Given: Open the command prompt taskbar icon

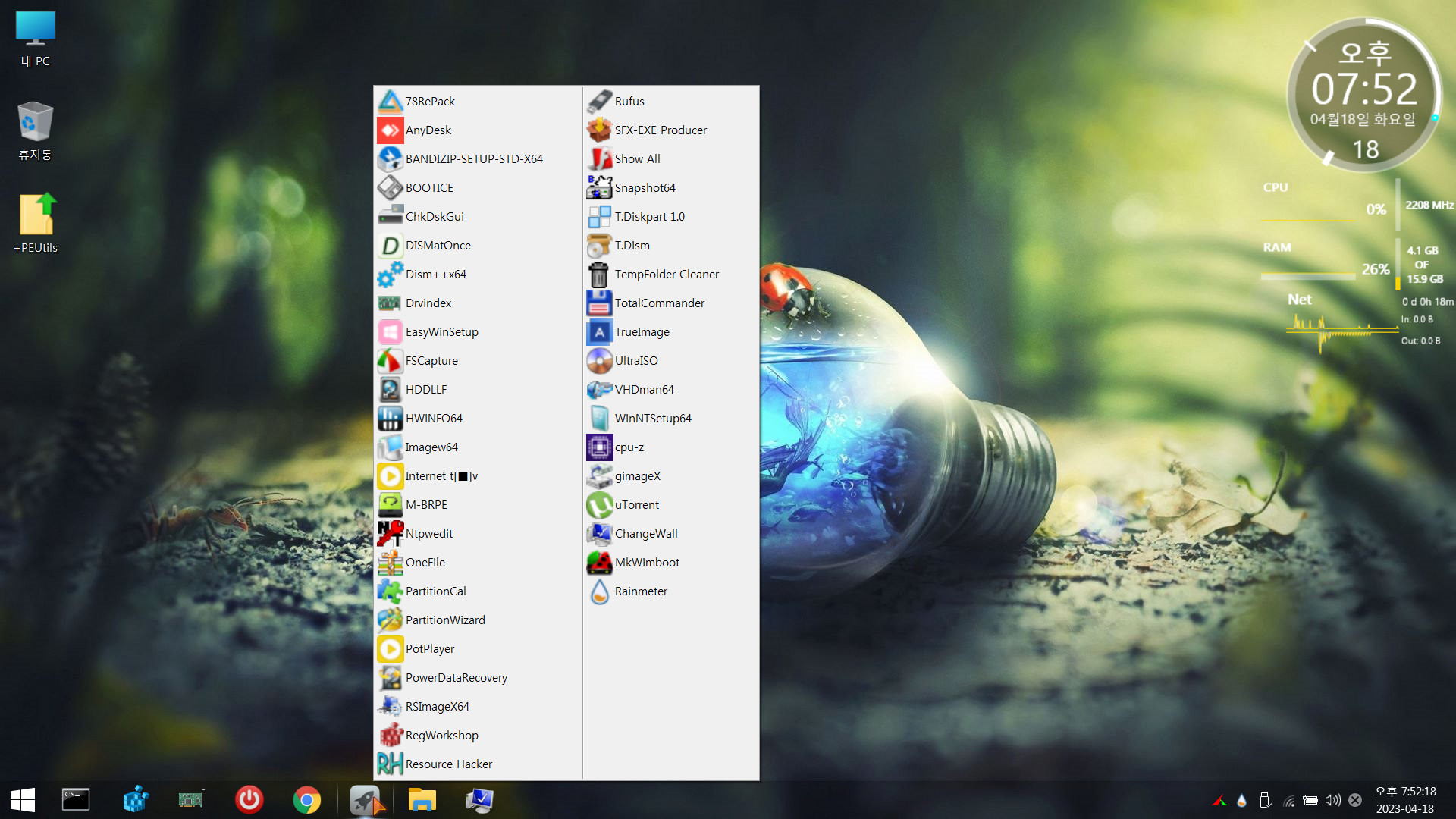Looking at the screenshot, I should coord(76,800).
